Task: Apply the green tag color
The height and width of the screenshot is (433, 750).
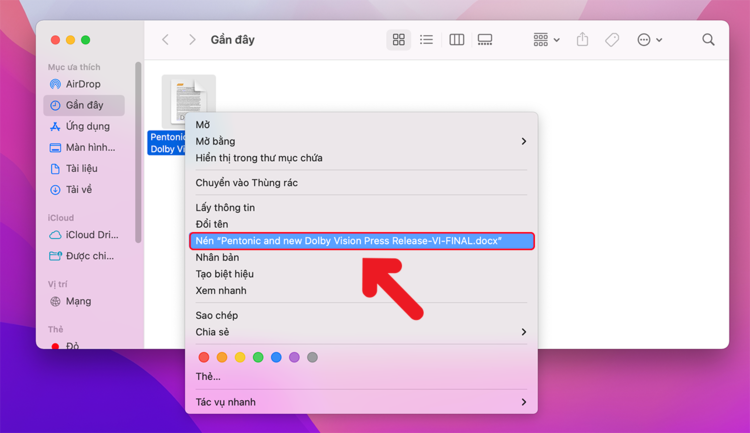Action: tap(258, 357)
